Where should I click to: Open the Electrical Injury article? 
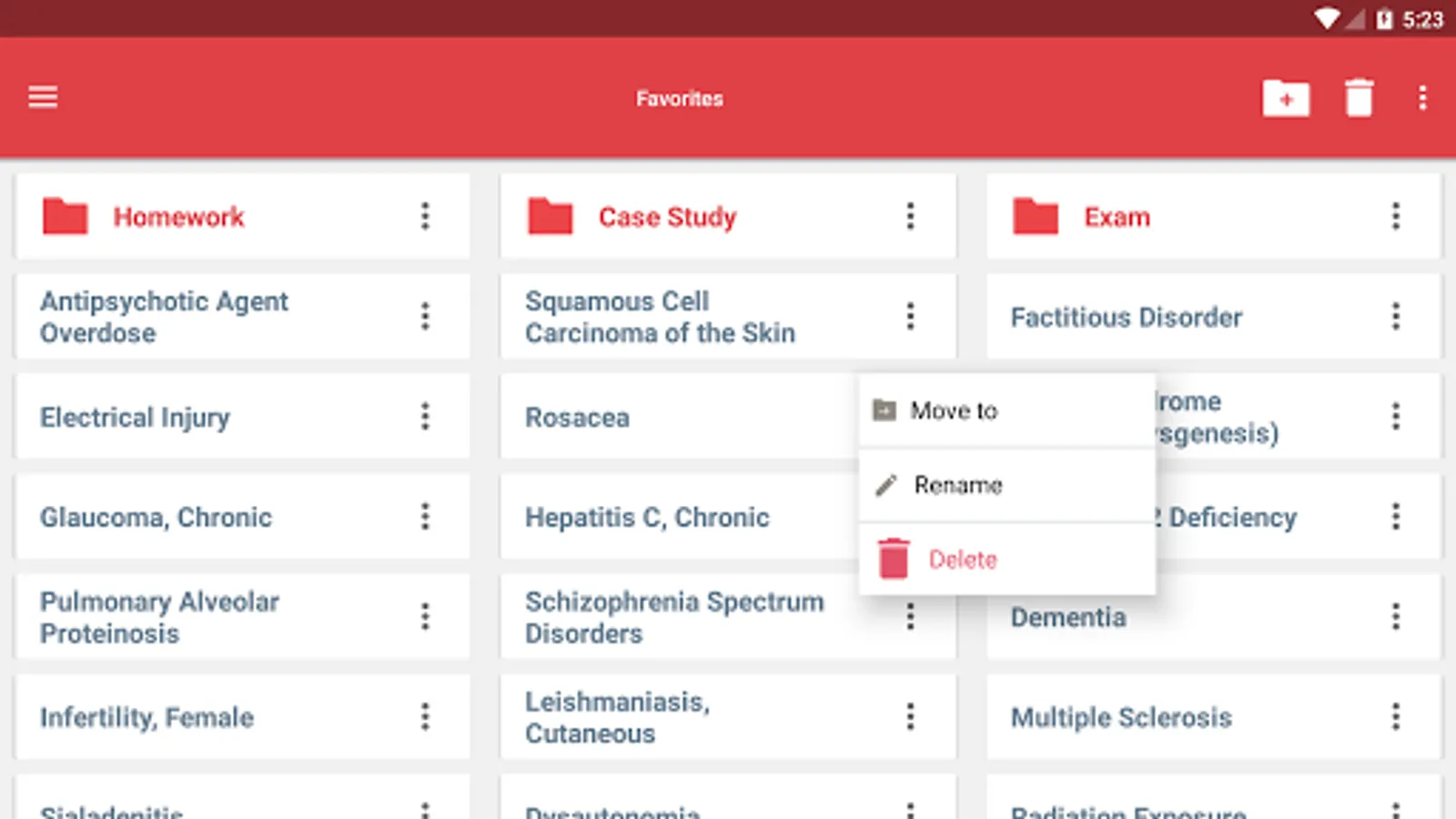[135, 418]
